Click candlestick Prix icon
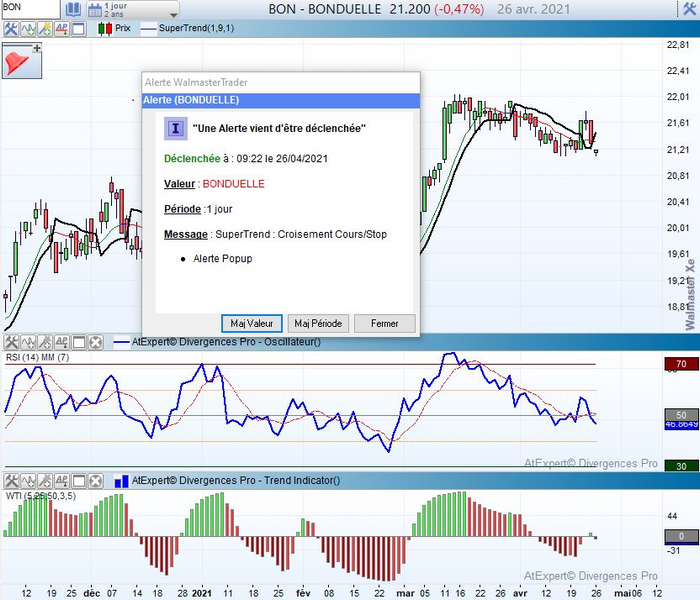 [105, 29]
